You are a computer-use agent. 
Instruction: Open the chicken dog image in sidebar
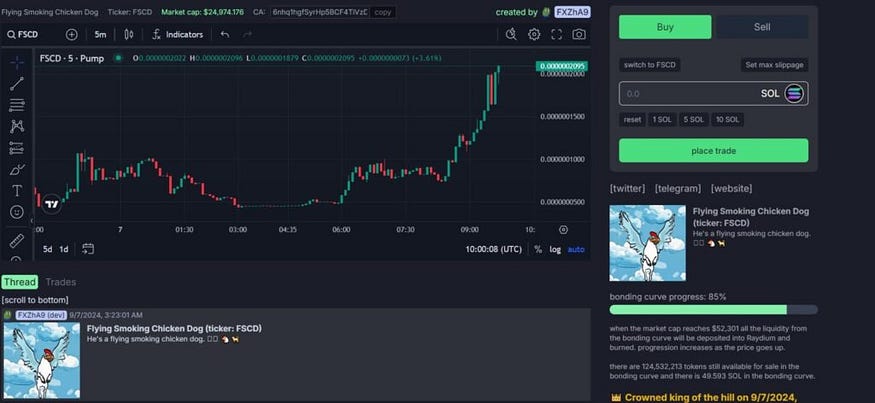tap(647, 243)
